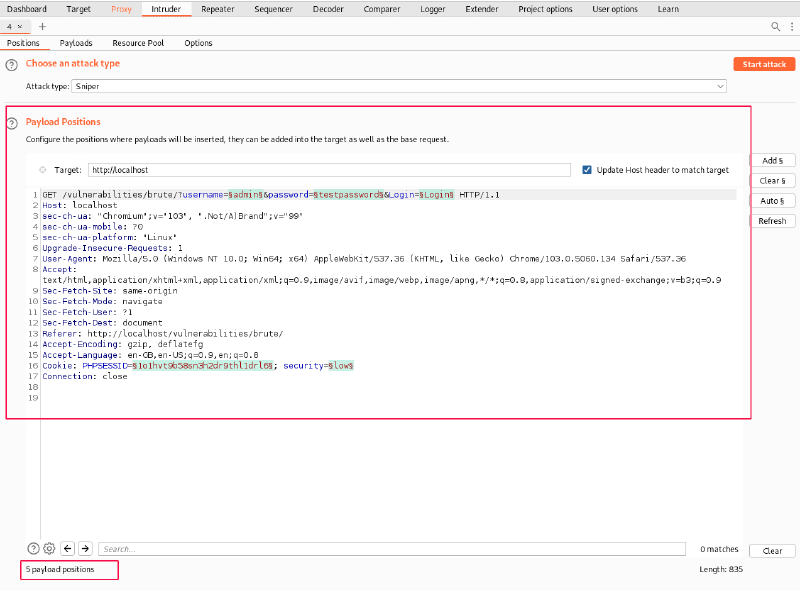
Task: Click the Auto § button
Action: click(772, 201)
